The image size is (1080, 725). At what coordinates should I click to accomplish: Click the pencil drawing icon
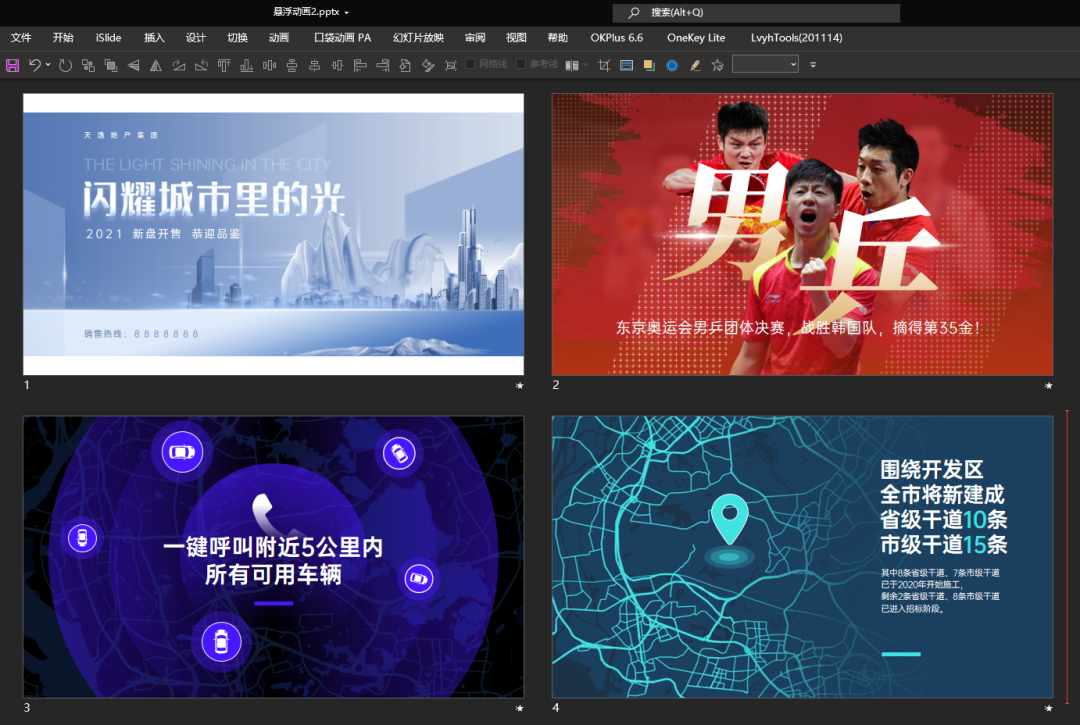[695, 65]
